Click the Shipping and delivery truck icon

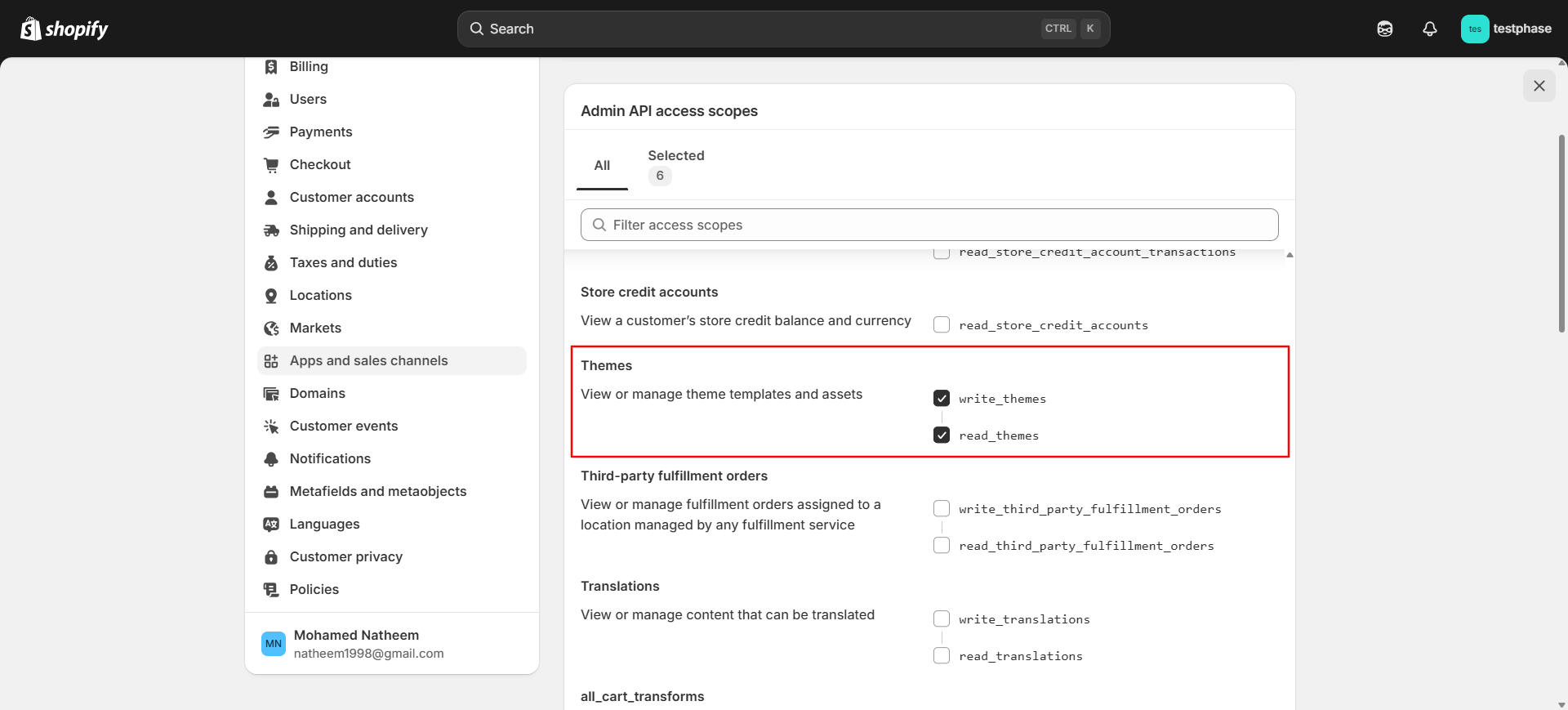271,230
